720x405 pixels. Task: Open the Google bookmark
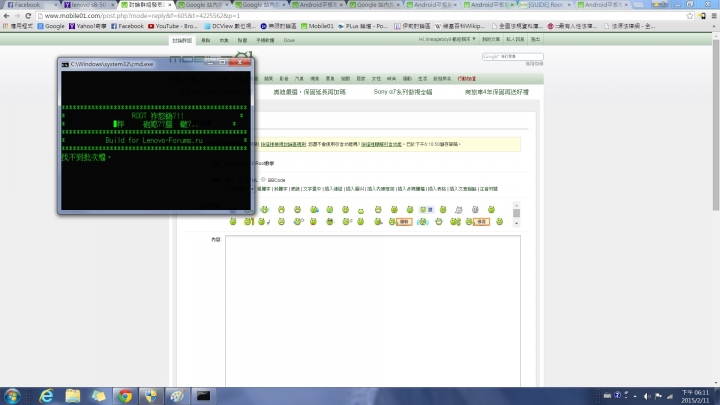(51, 26)
